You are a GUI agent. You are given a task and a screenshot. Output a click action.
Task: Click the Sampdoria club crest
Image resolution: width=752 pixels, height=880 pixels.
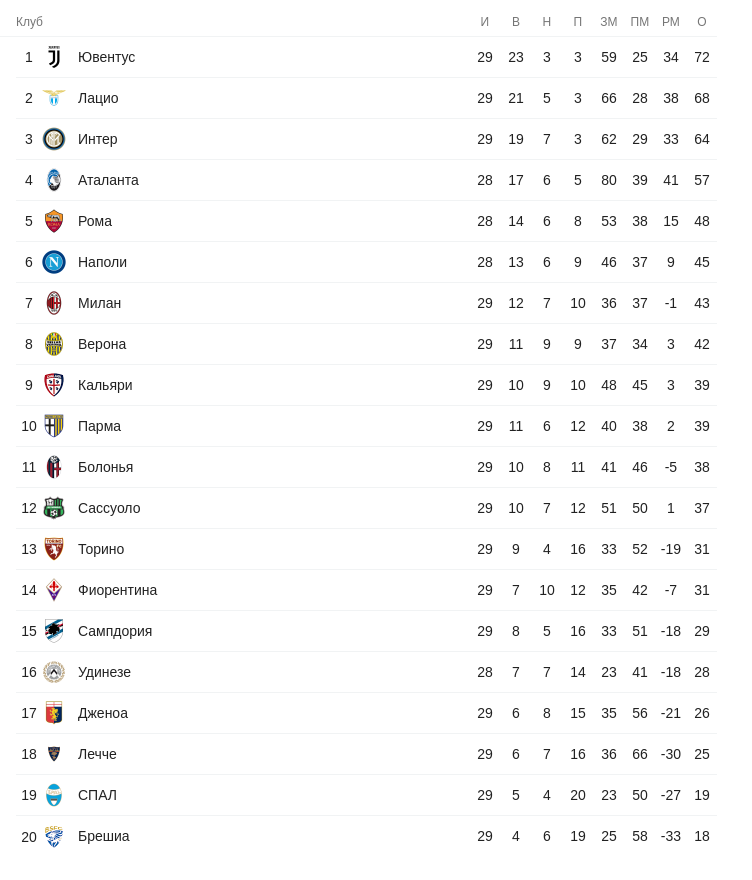click(x=54, y=631)
